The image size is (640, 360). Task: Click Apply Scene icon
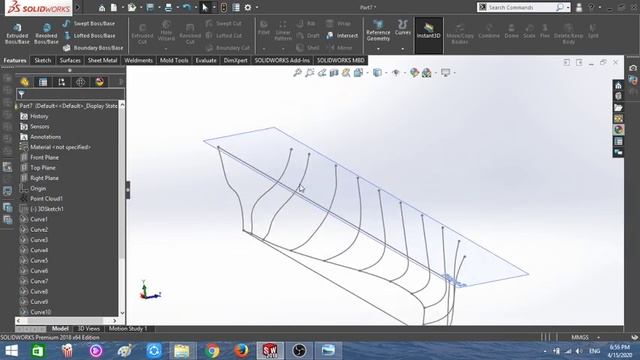[x=428, y=73]
